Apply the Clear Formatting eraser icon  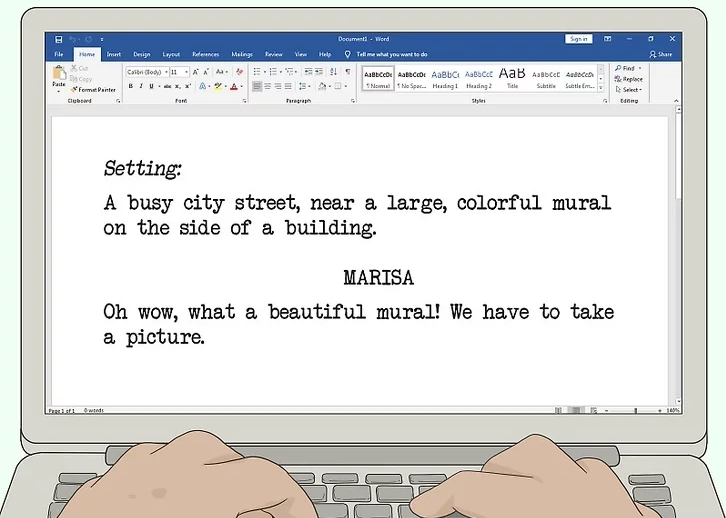click(x=239, y=72)
